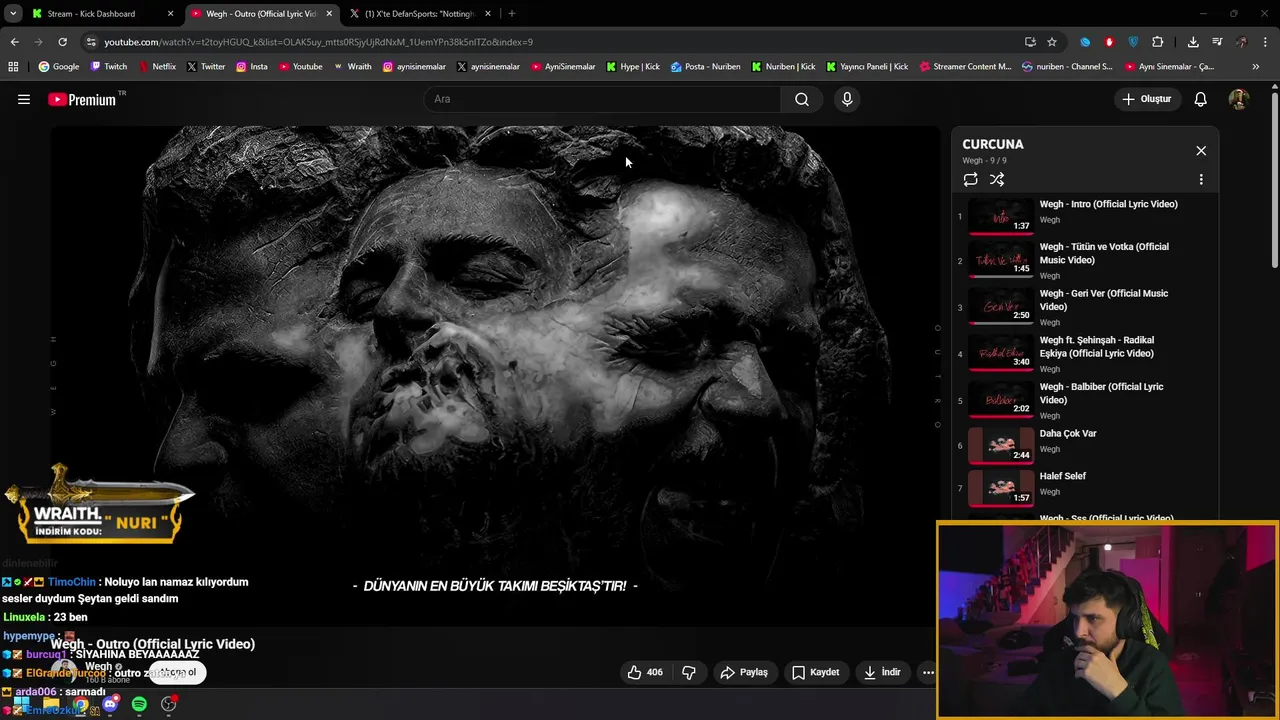
Task: Click the CURCUNA playlist title
Action: 993,144
